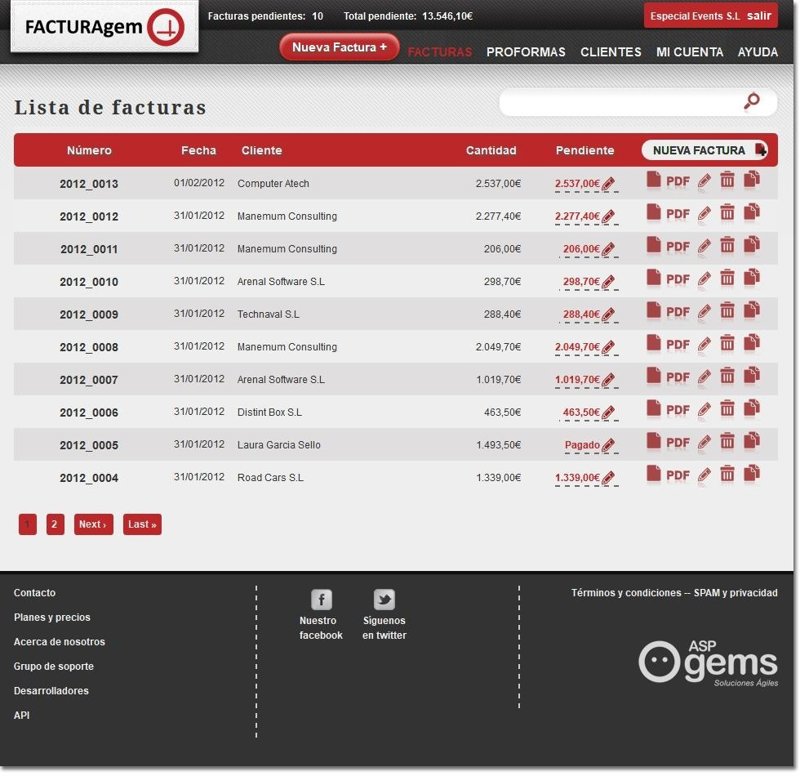Edit invoice 2012_0012 using pencil icon
The image size is (800, 776).
click(x=704, y=214)
